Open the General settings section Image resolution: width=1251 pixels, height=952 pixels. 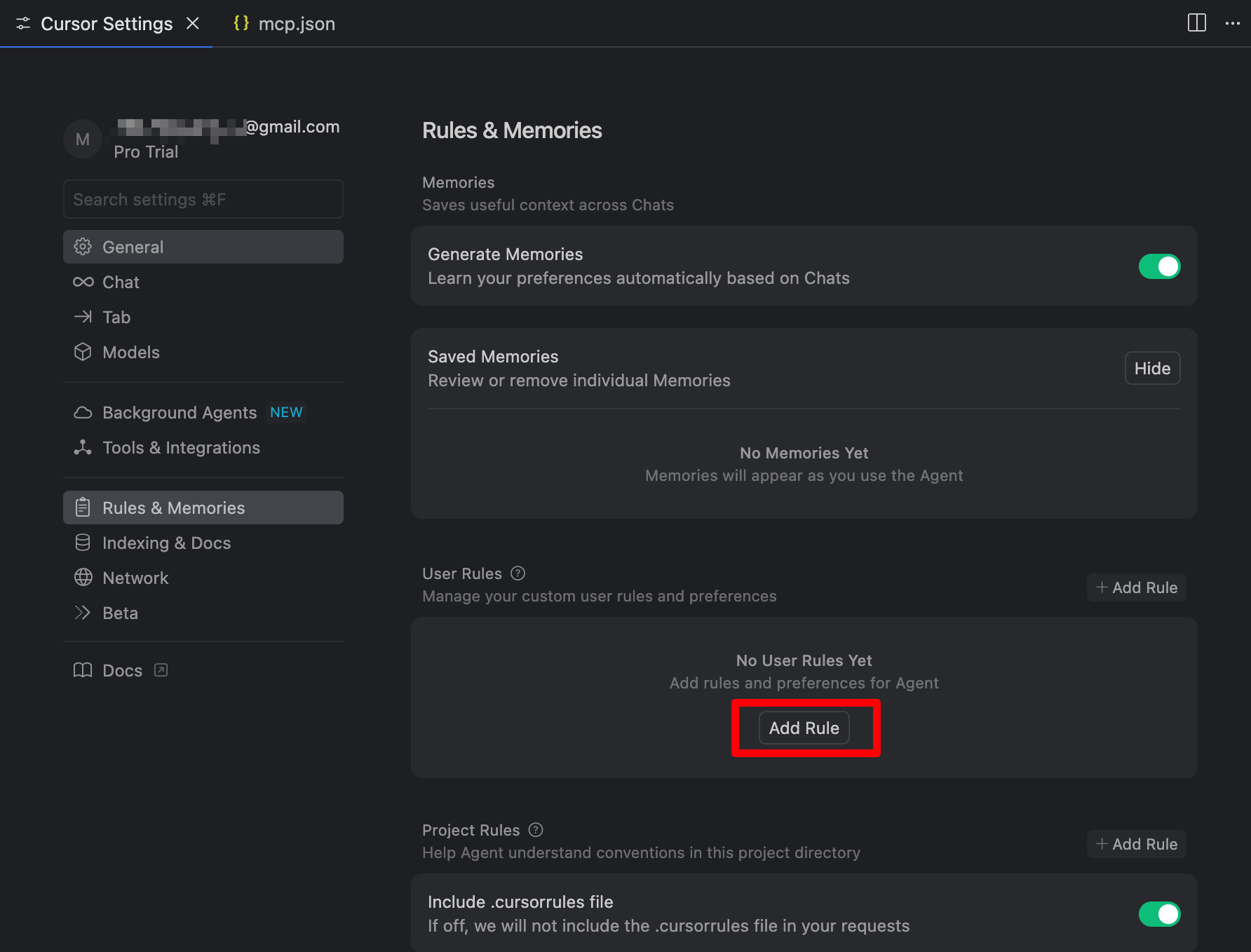203,247
